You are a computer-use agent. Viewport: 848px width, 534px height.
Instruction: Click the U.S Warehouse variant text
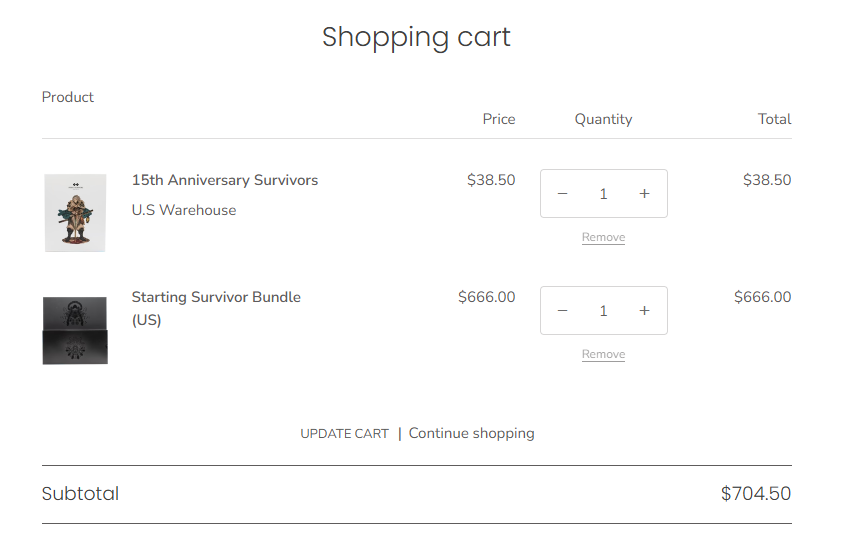click(x=184, y=211)
